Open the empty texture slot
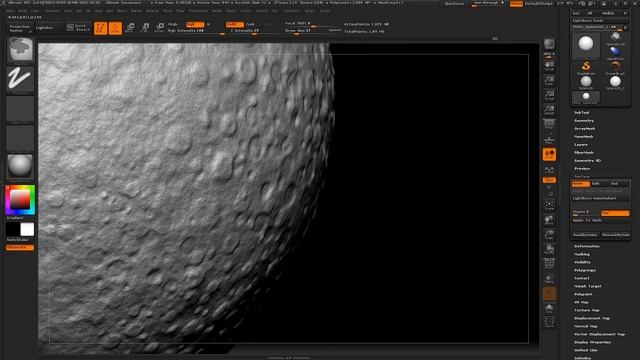This screenshot has width=640, height=360. pyautogui.click(x=20, y=138)
